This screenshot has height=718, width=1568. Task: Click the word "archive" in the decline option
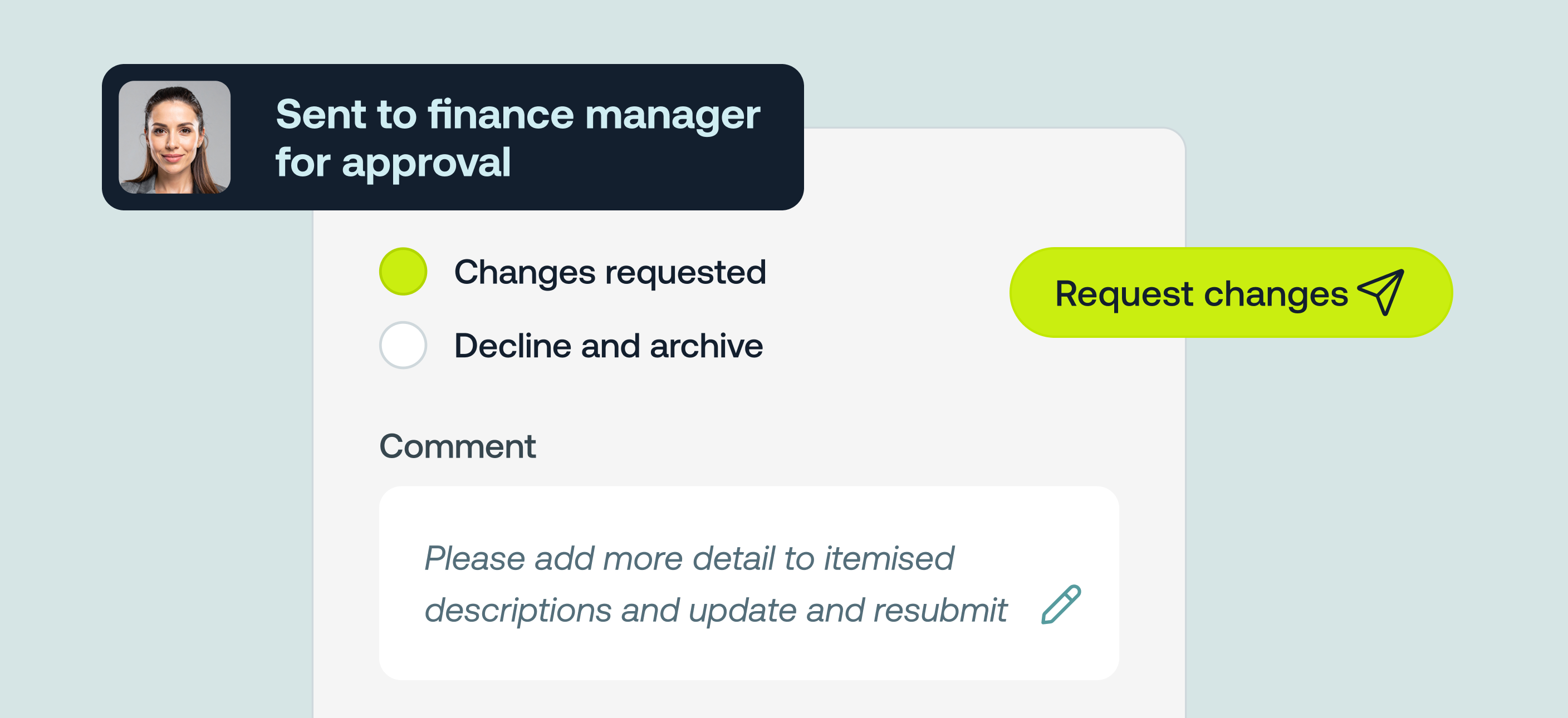(706, 346)
